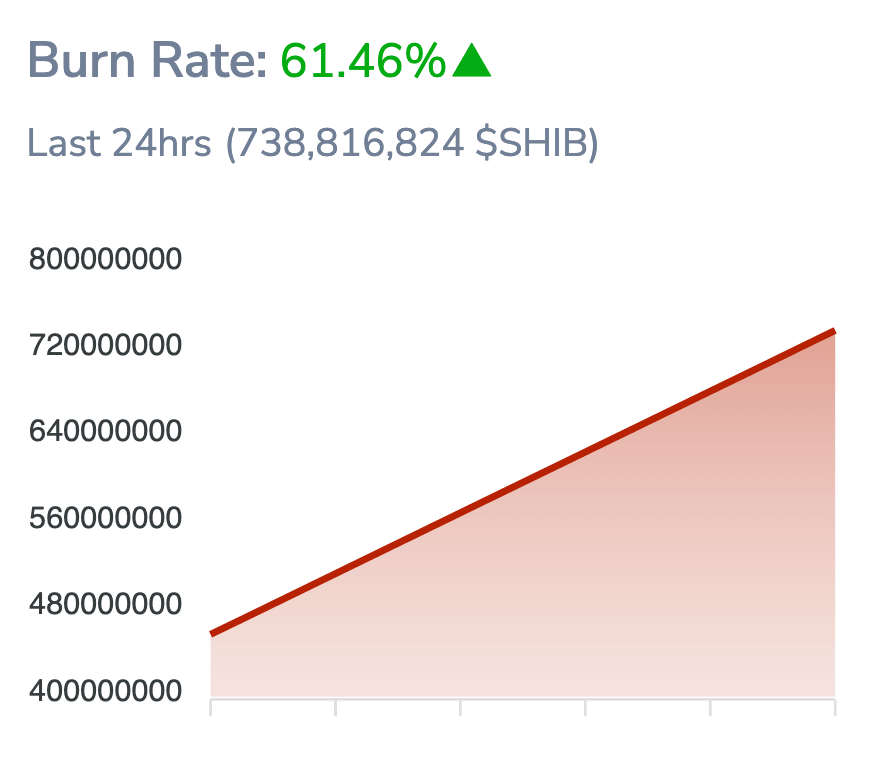Click the last x-axis tick mark
872x762 pixels.
tap(836, 708)
